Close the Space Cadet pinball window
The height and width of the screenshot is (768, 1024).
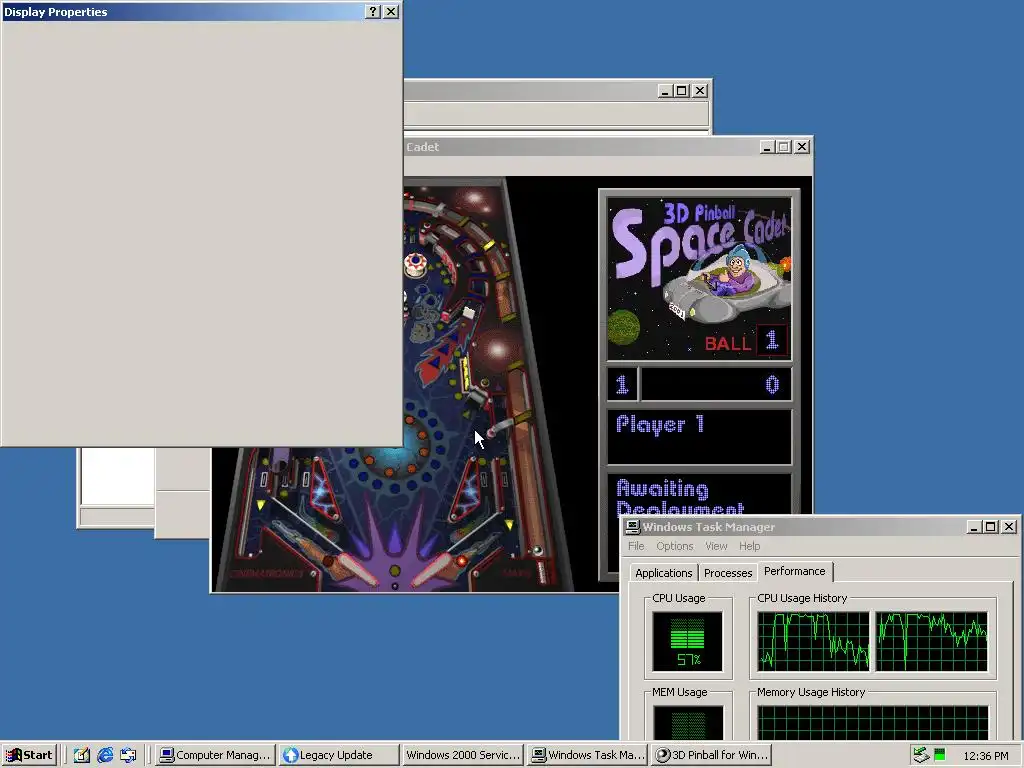coord(802,147)
